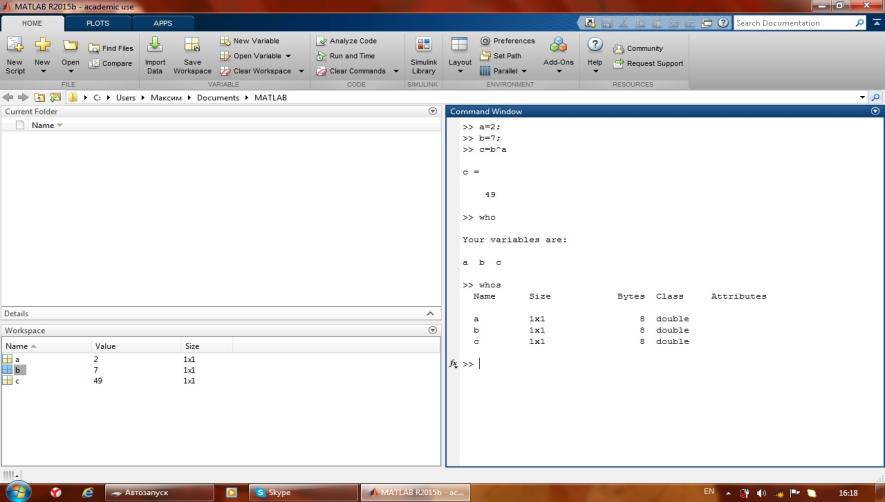Image resolution: width=885 pixels, height=502 pixels.
Task: Select the MATLAB path segment
Action: (270, 98)
